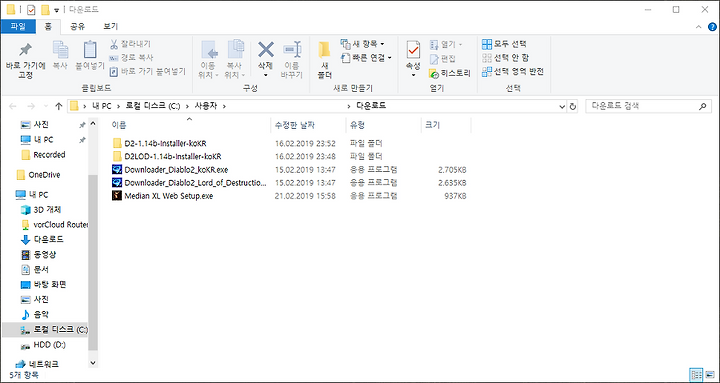Click Edit (편집) in the ribbon
Viewport: 720px width, 383px height.
443,59
